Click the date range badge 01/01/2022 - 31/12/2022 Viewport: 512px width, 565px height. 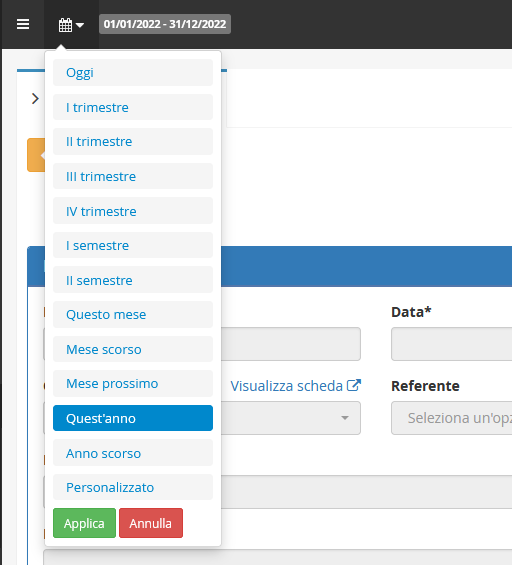pos(165,24)
